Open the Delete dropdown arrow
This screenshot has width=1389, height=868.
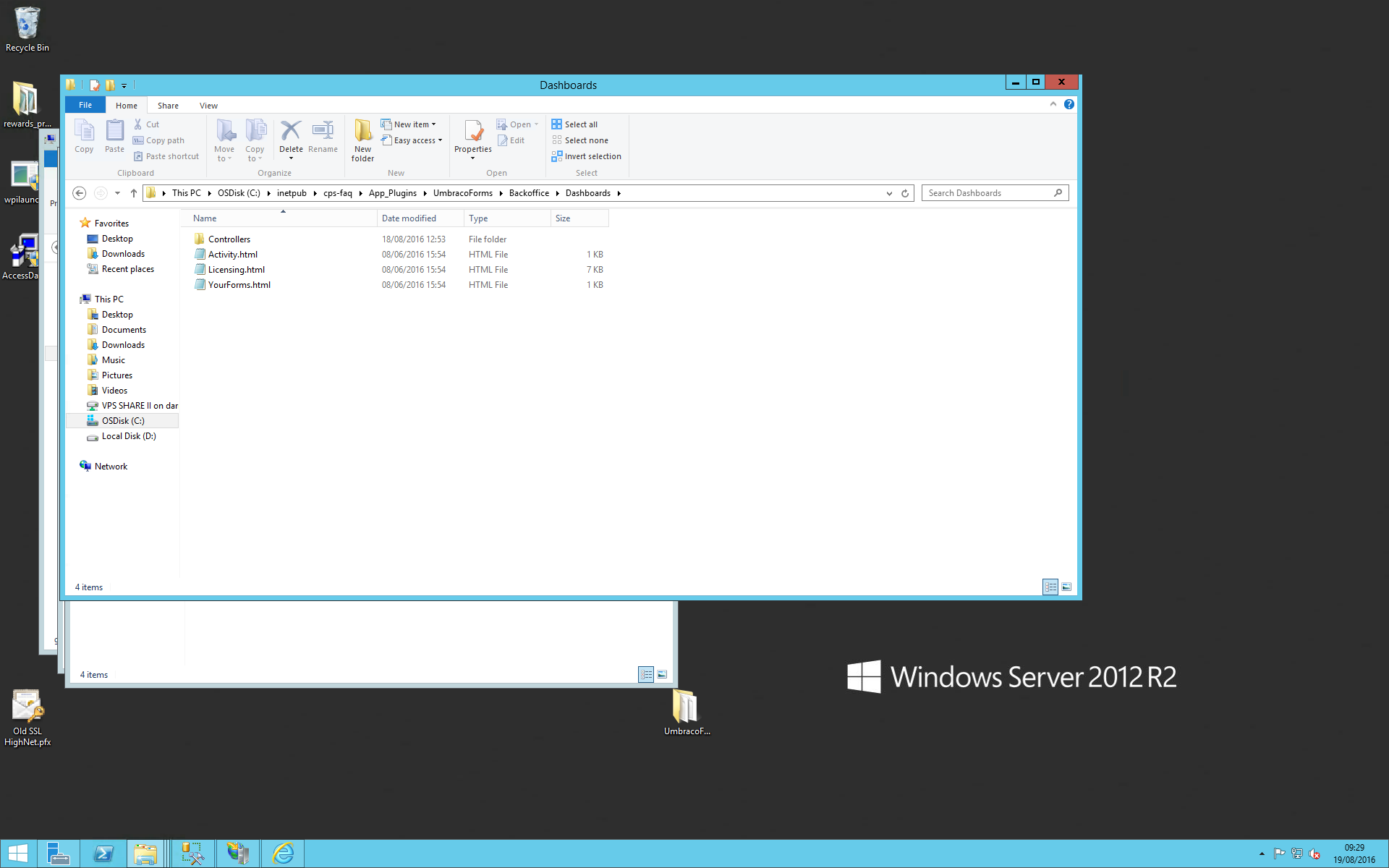pos(291,158)
